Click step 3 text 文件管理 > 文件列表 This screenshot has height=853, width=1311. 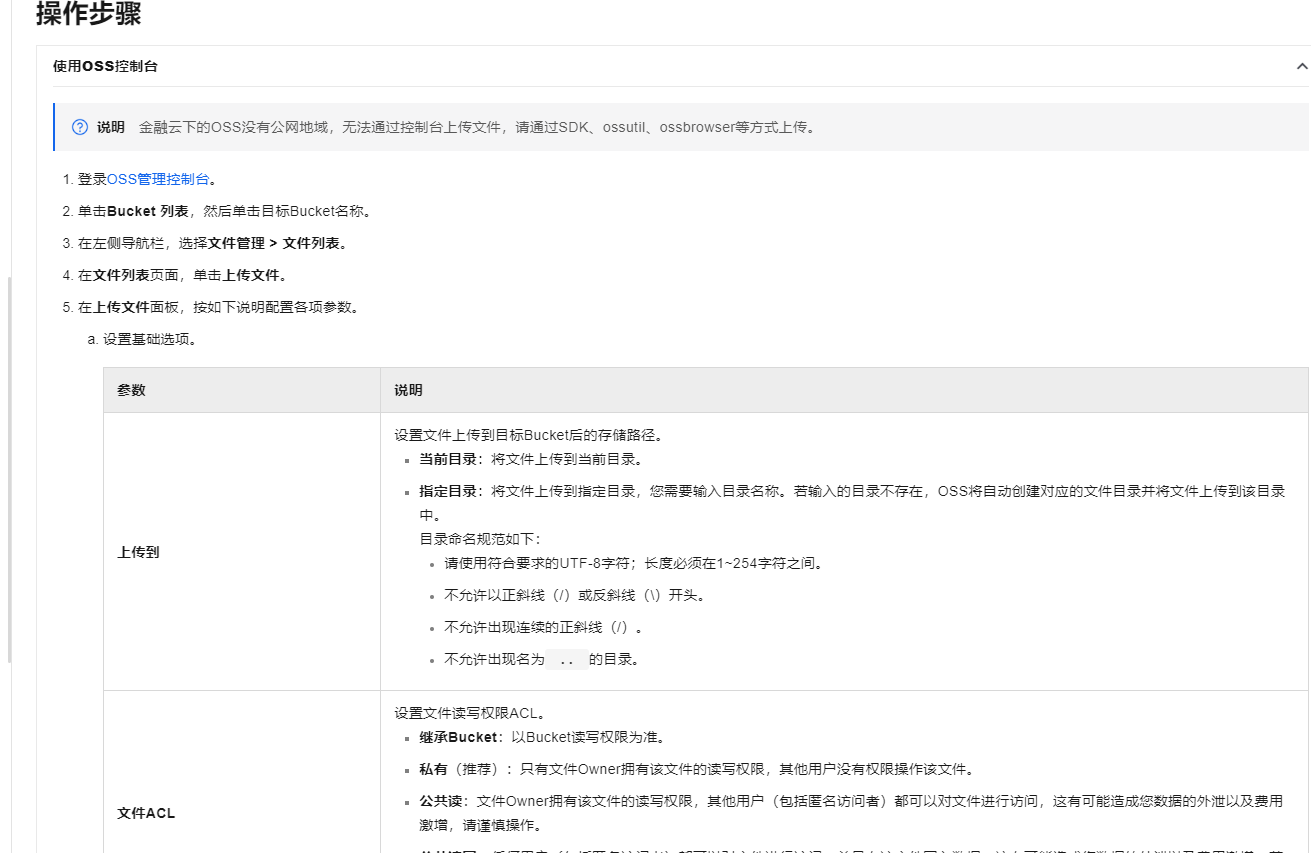276,243
